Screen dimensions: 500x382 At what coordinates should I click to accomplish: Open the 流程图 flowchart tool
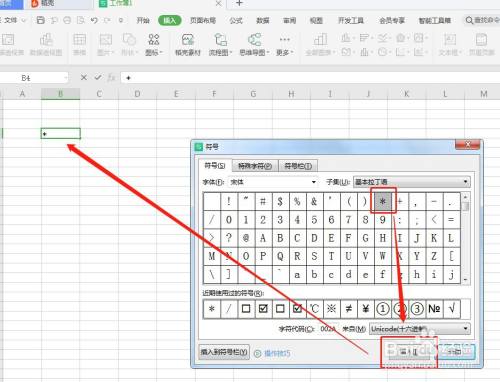coord(220,44)
